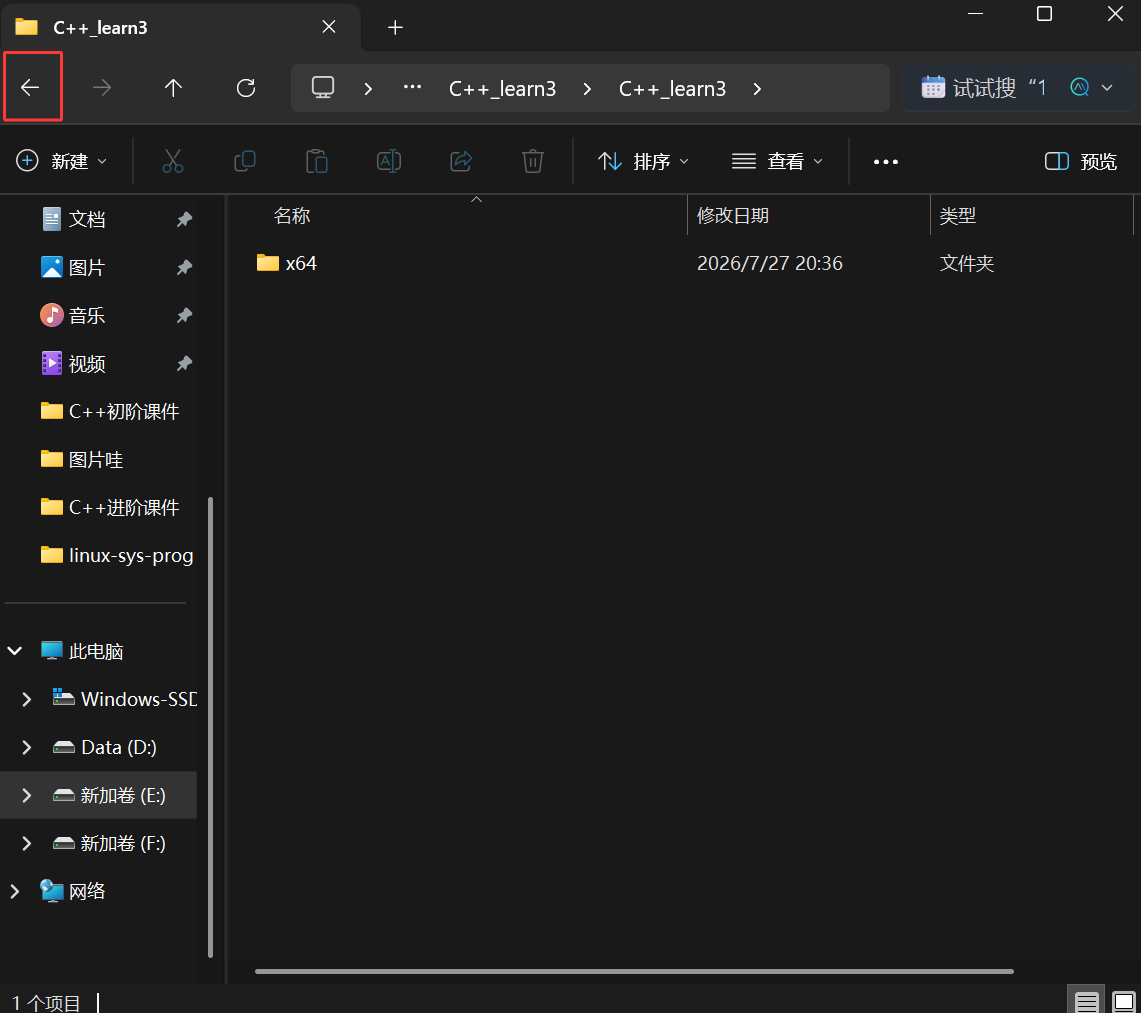The image size is (1141, 1013).
Task: Click the Copy icon in toolbar
Action: (x=244, y=161)
